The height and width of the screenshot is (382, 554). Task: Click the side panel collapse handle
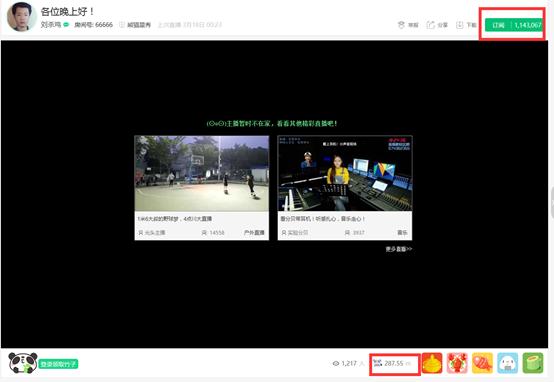[552, 203]
